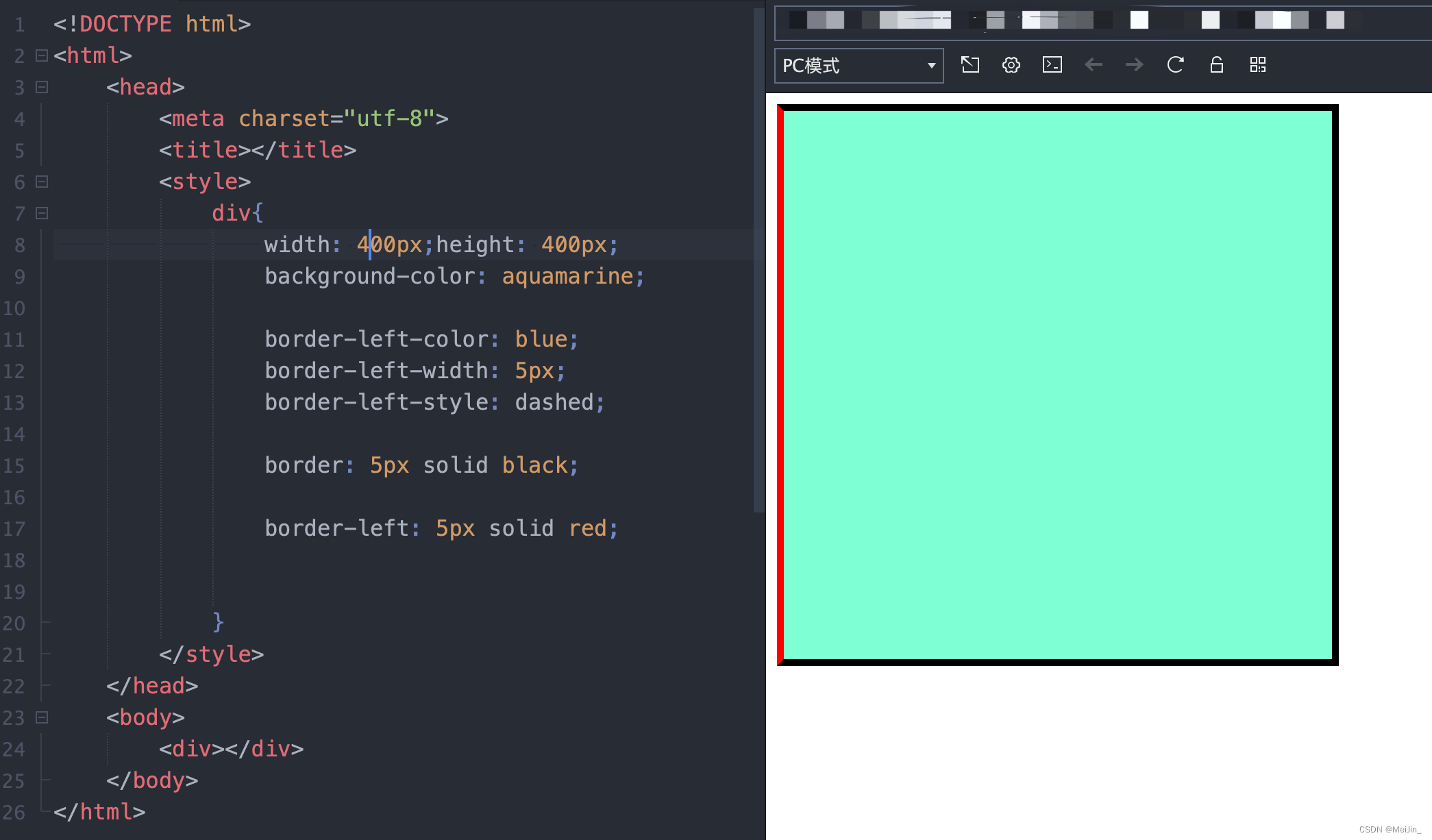The image size is (1432, 840).
Task: Click the editor vertical scrollbar
Action: (x=758, y=260)
